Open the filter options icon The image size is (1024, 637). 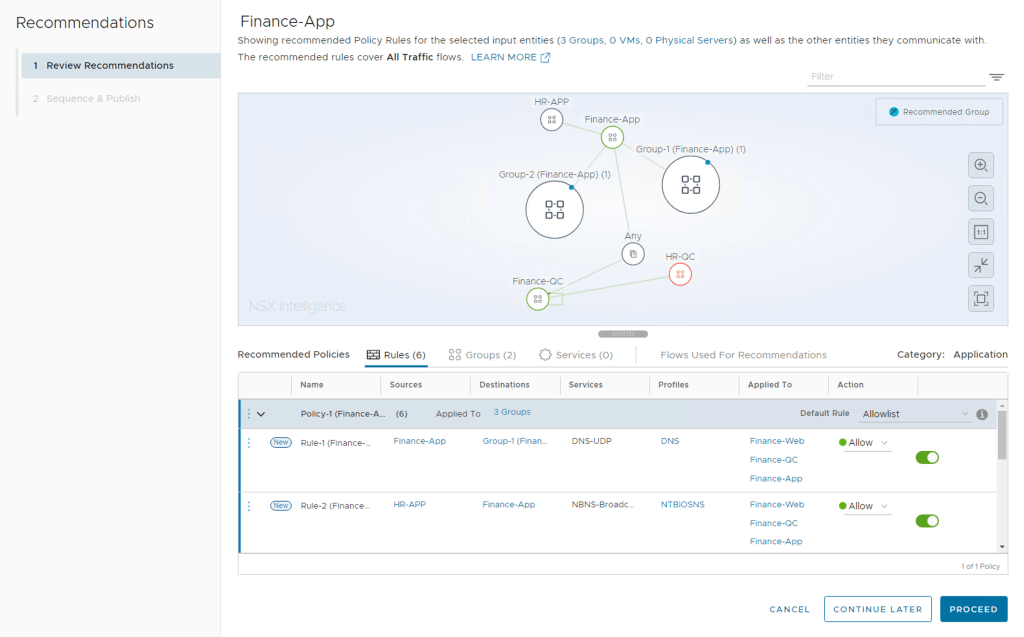[x=996, y=77]
